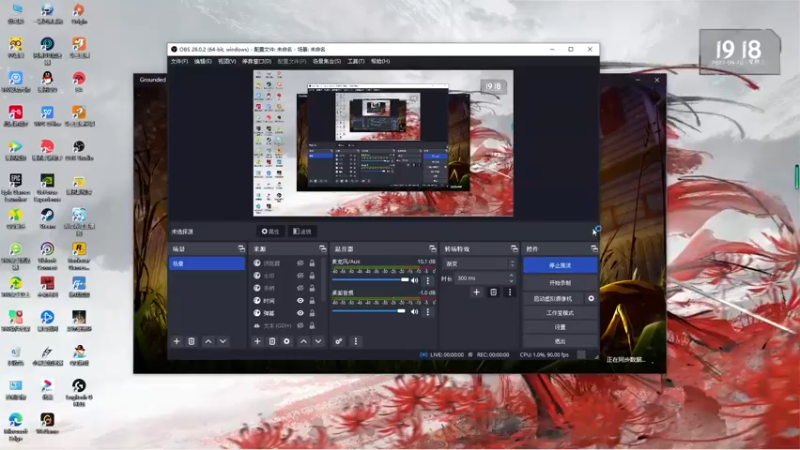Toggle the 工作室模式 studio mode button
Image resolution: width=800 pixels, height=450 pixels.
click(560, 313)
